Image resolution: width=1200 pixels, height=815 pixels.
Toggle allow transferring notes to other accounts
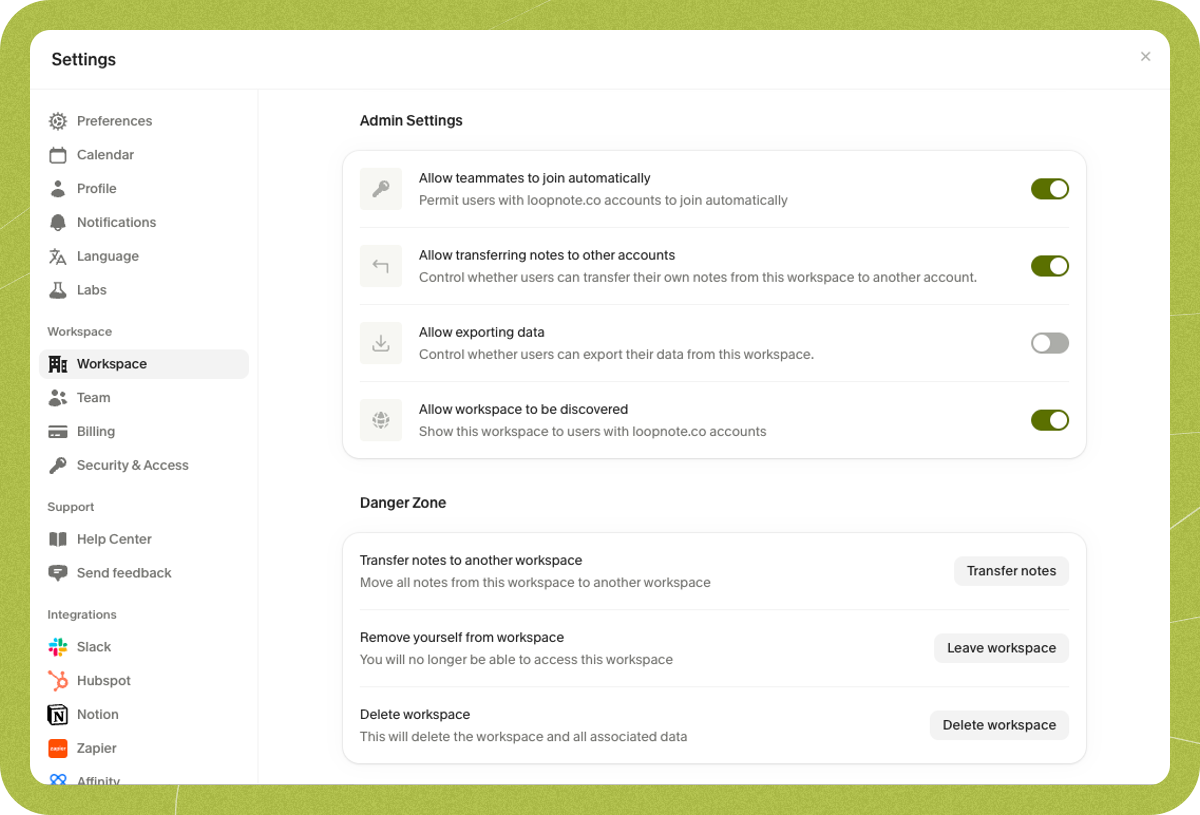pyautogui.click(x=1049, y=266)
